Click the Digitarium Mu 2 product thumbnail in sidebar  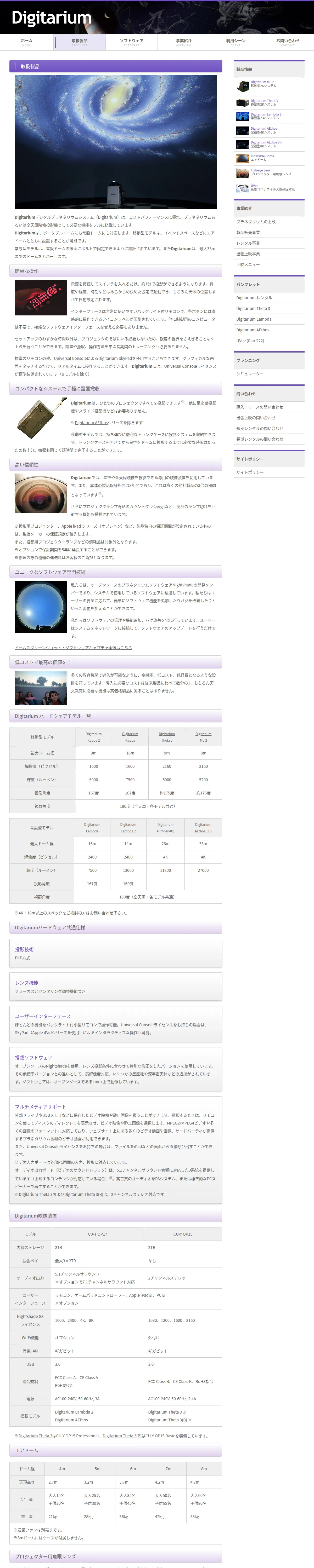243,87
